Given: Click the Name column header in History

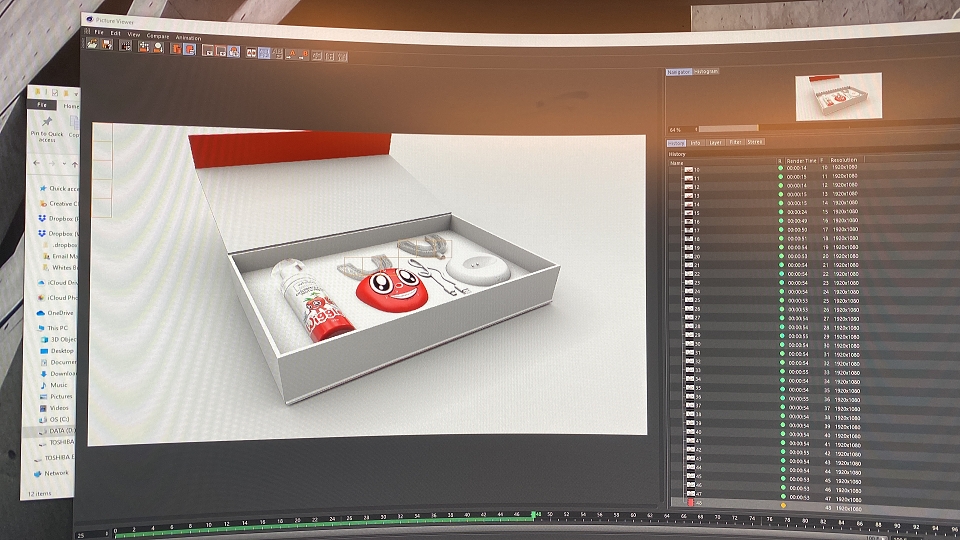Looking at the screenshot, I should point(677,163).
